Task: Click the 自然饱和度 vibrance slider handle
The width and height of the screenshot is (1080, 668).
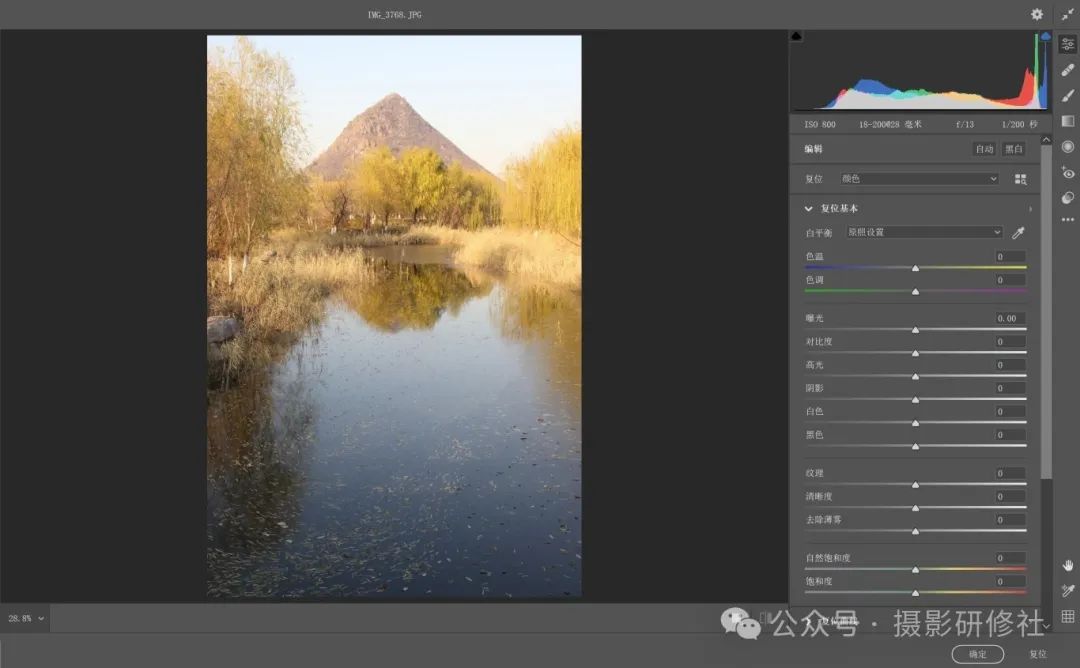Action: point(915,570)
